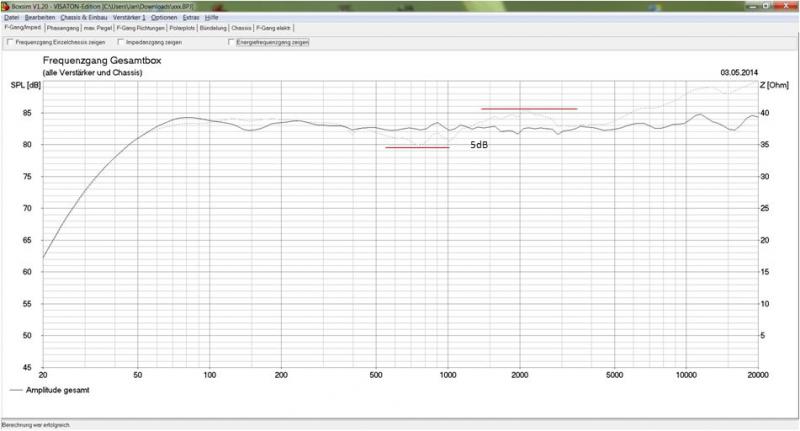The image size is (800, 431).
Task: Open the Optionen menu
Action: 164,18
